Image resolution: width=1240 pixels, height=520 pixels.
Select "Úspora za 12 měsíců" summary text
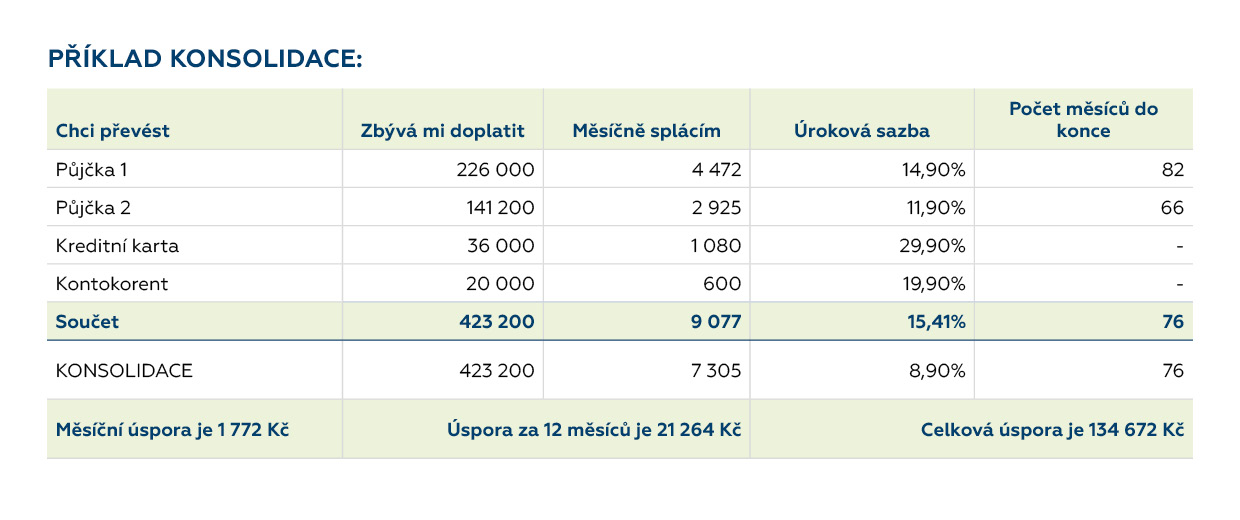[593, 430]
